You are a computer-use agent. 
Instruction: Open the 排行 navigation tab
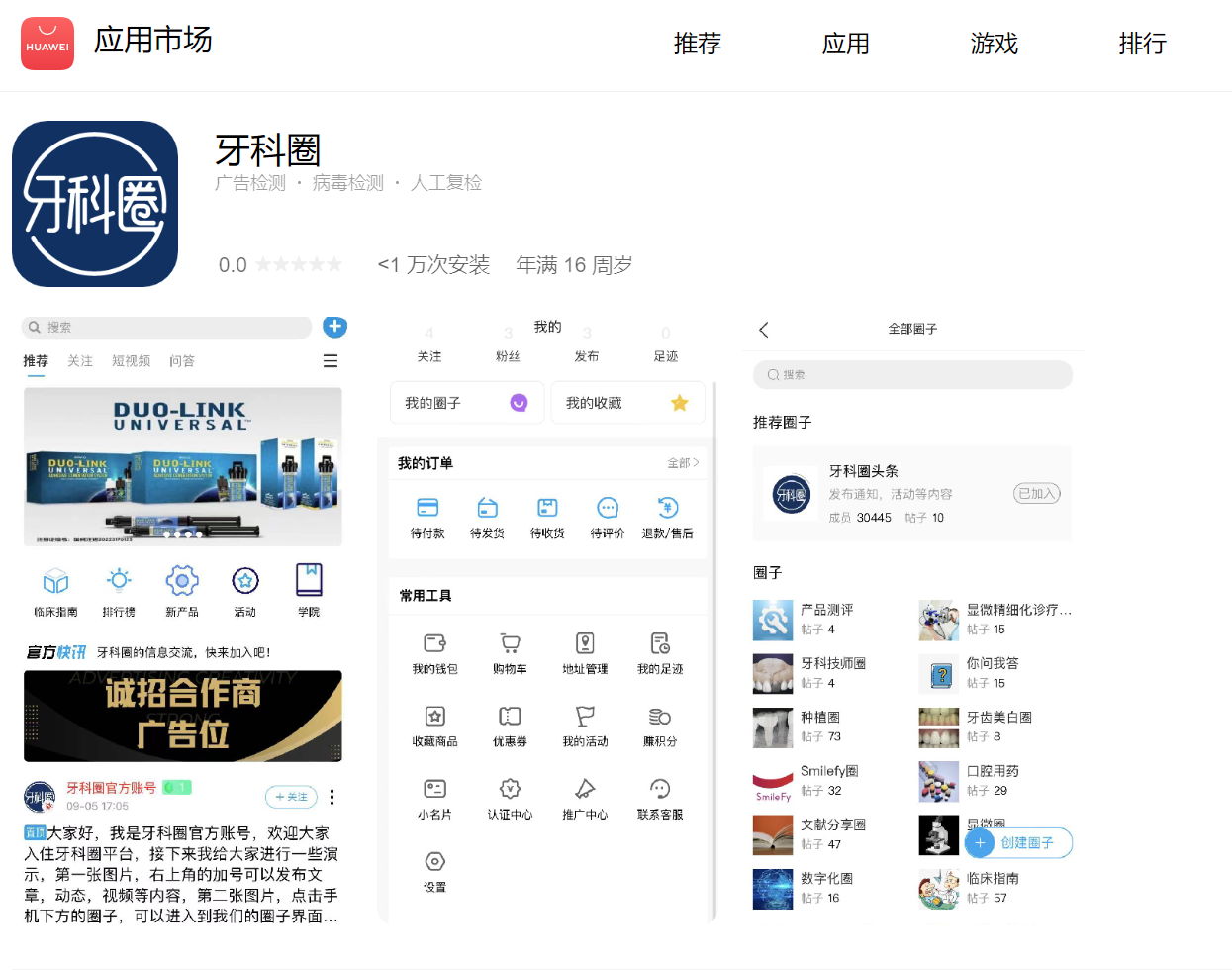pyautogui.click(x=1142, y=44)
